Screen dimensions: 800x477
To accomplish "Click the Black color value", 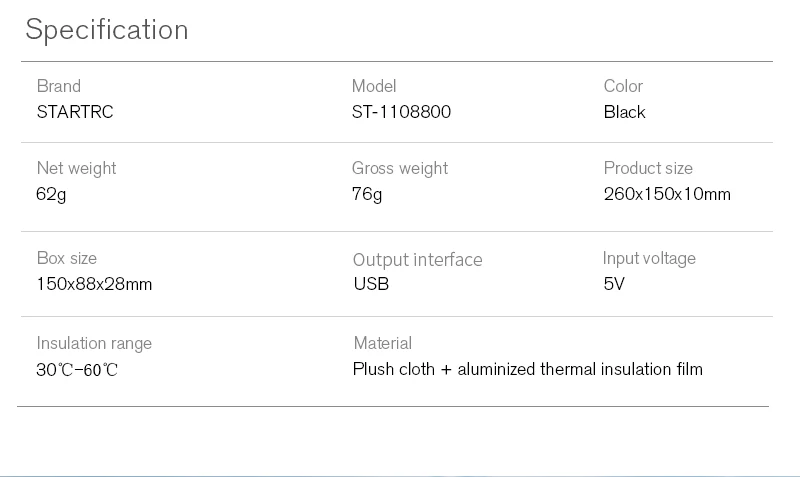I will (x=625, y=112).
